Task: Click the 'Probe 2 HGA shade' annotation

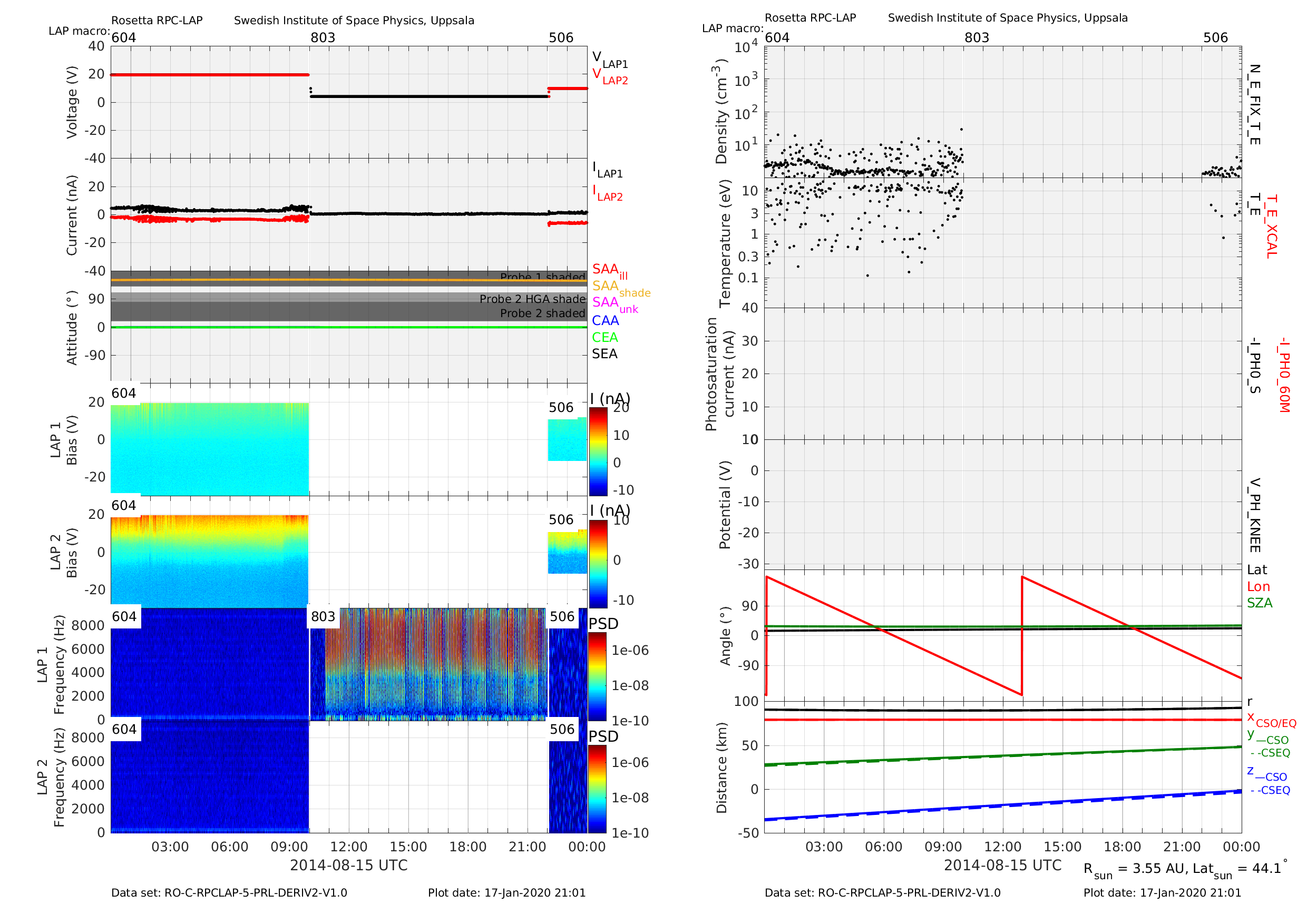Action: coord(532,299)
